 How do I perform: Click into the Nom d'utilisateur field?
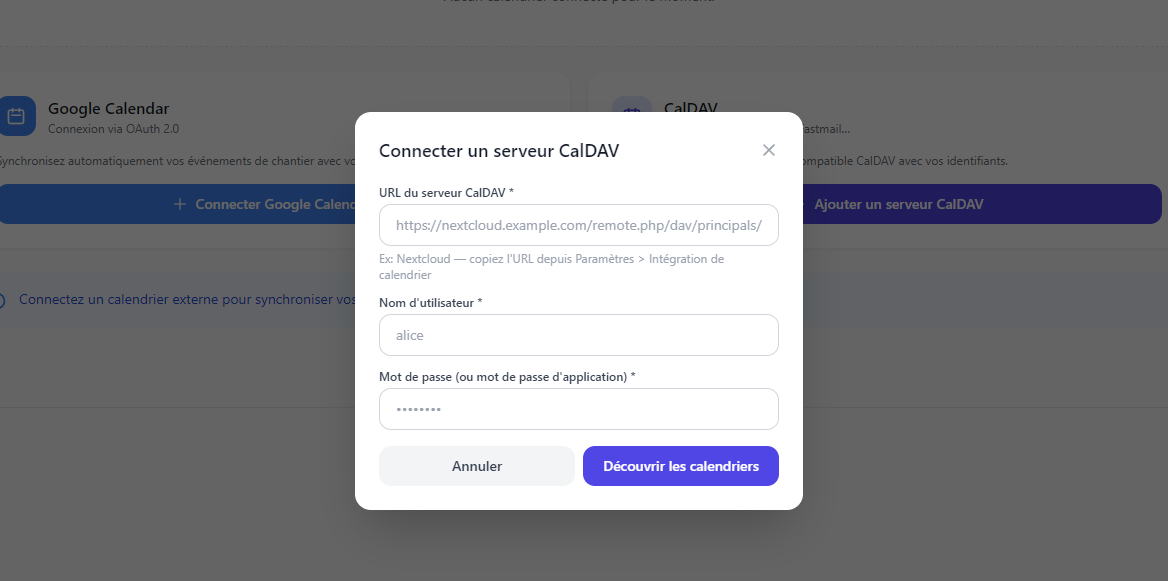coord(578,335)
